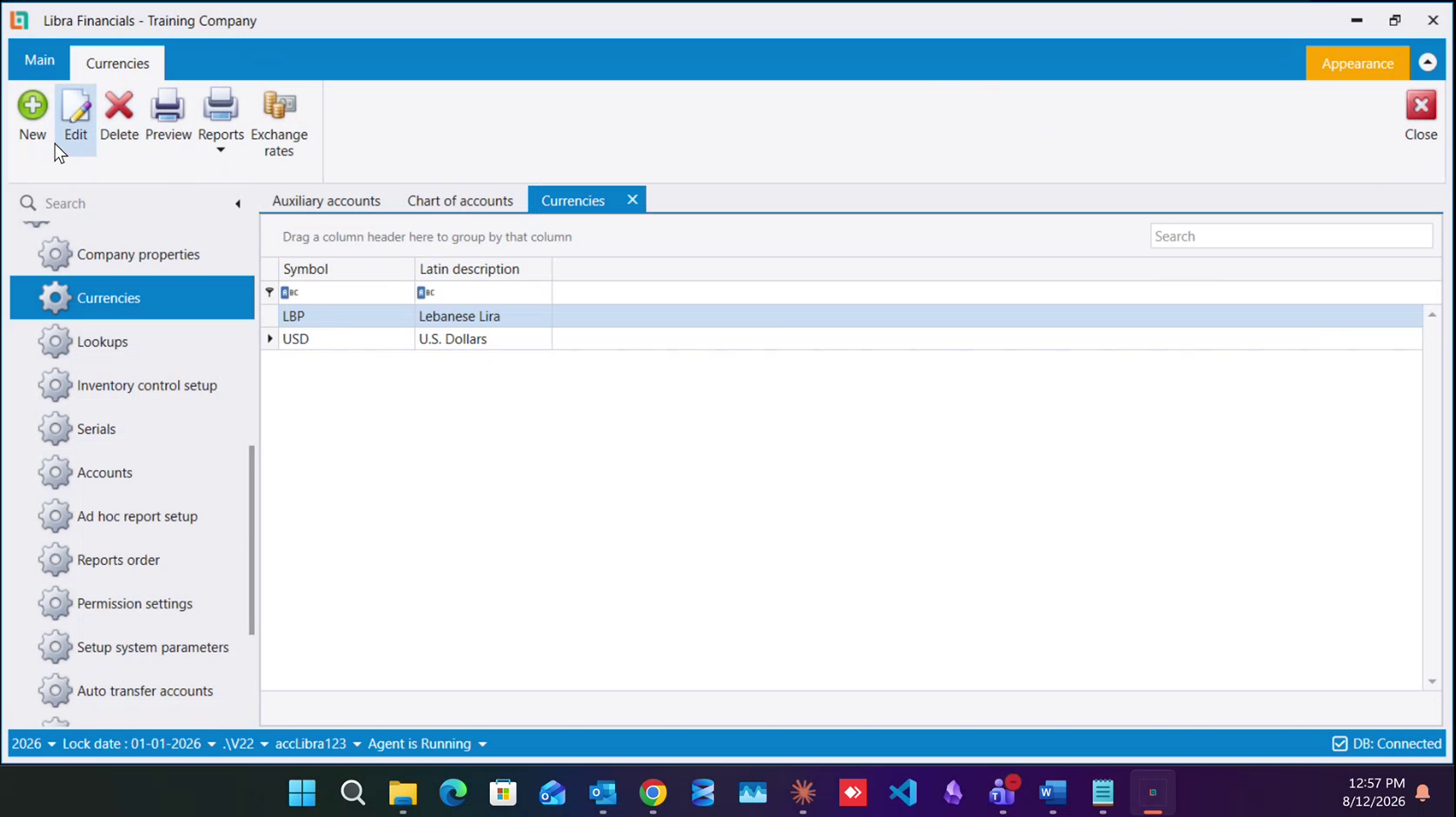The image size is (1456, 817).
Task: Click the sidebar search magnifier icon
Action: coord(28,203)
